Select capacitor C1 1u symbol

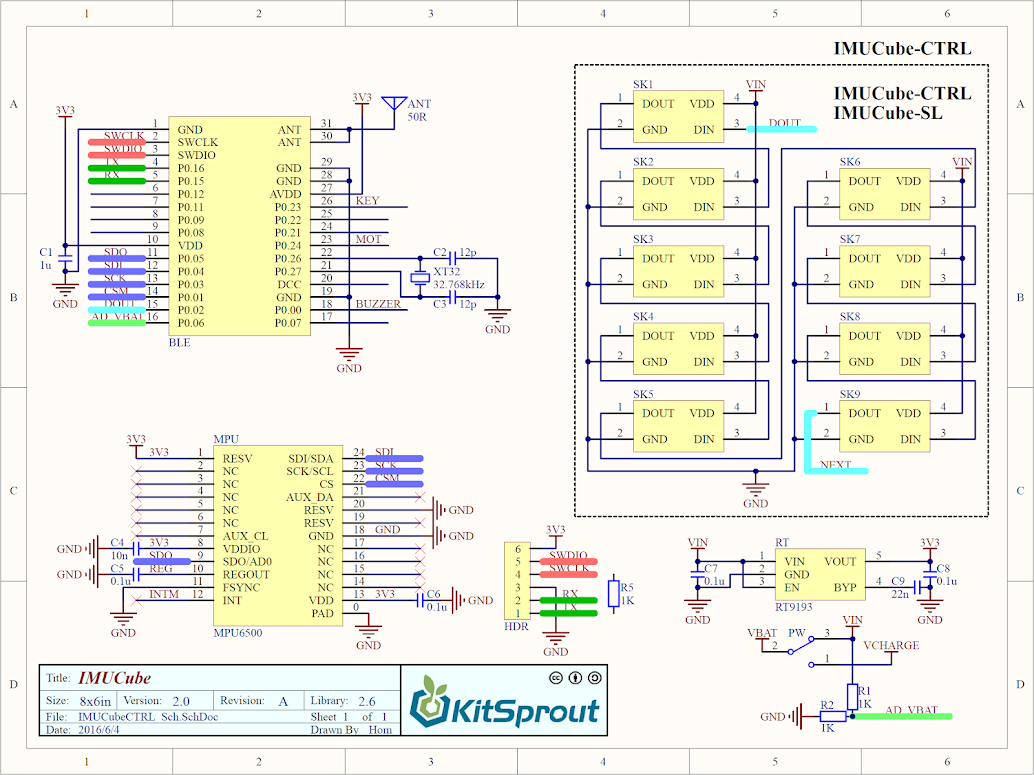pyautogui.click(x=65, y=259)
